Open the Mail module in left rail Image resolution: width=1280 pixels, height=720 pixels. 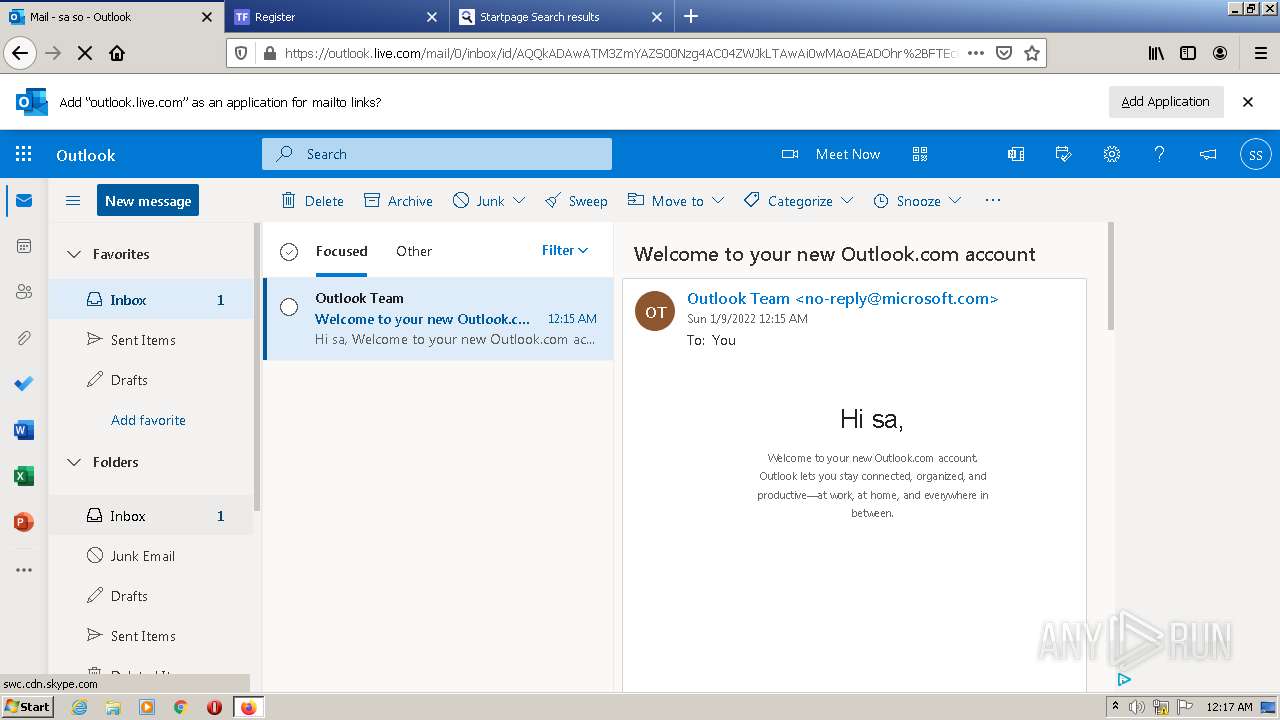point(24,201)
